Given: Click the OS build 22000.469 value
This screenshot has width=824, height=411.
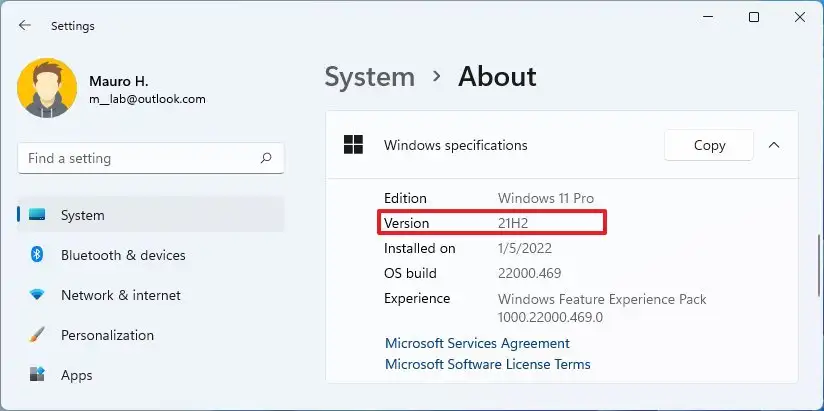Looking at the screenshot, I should (529, 273).
